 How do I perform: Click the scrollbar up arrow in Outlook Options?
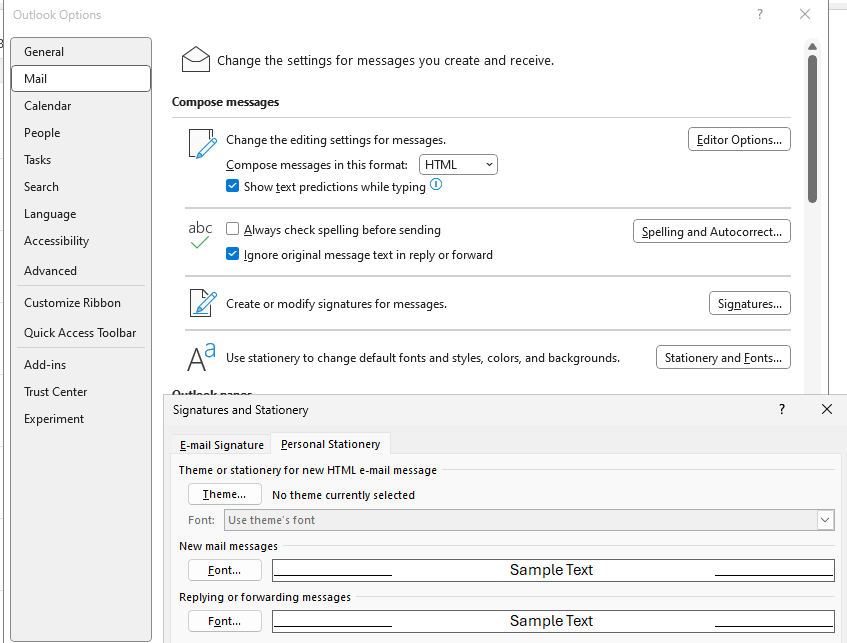pos(812,46)
